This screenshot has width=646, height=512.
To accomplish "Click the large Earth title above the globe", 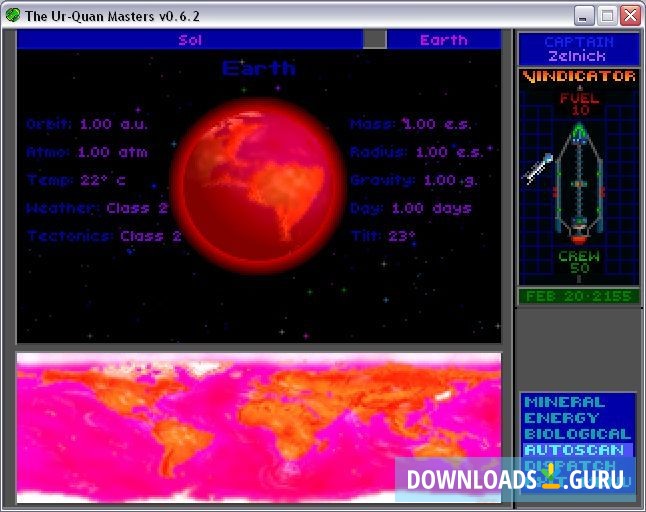I will click(x=259, y=68).
